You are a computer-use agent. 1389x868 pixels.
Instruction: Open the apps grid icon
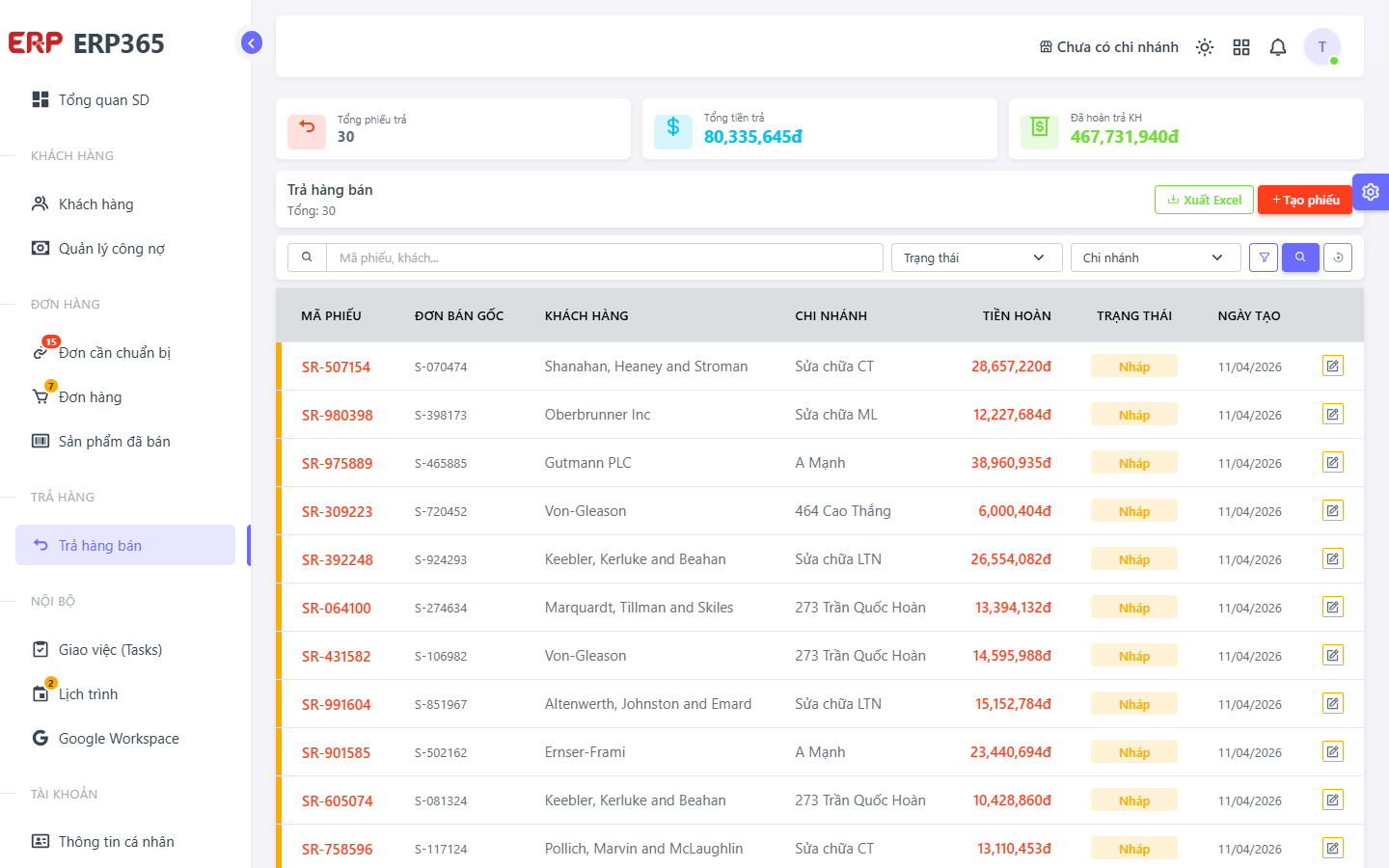pos(1241,47)
